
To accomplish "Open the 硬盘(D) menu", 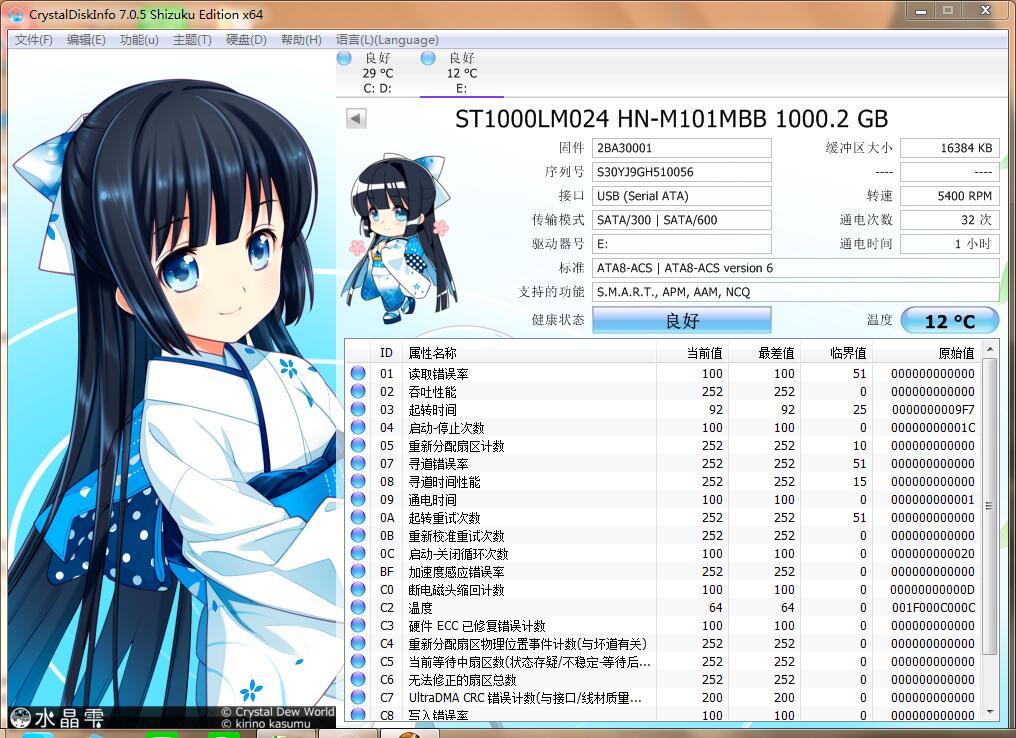I will click(x=246, y=40).
